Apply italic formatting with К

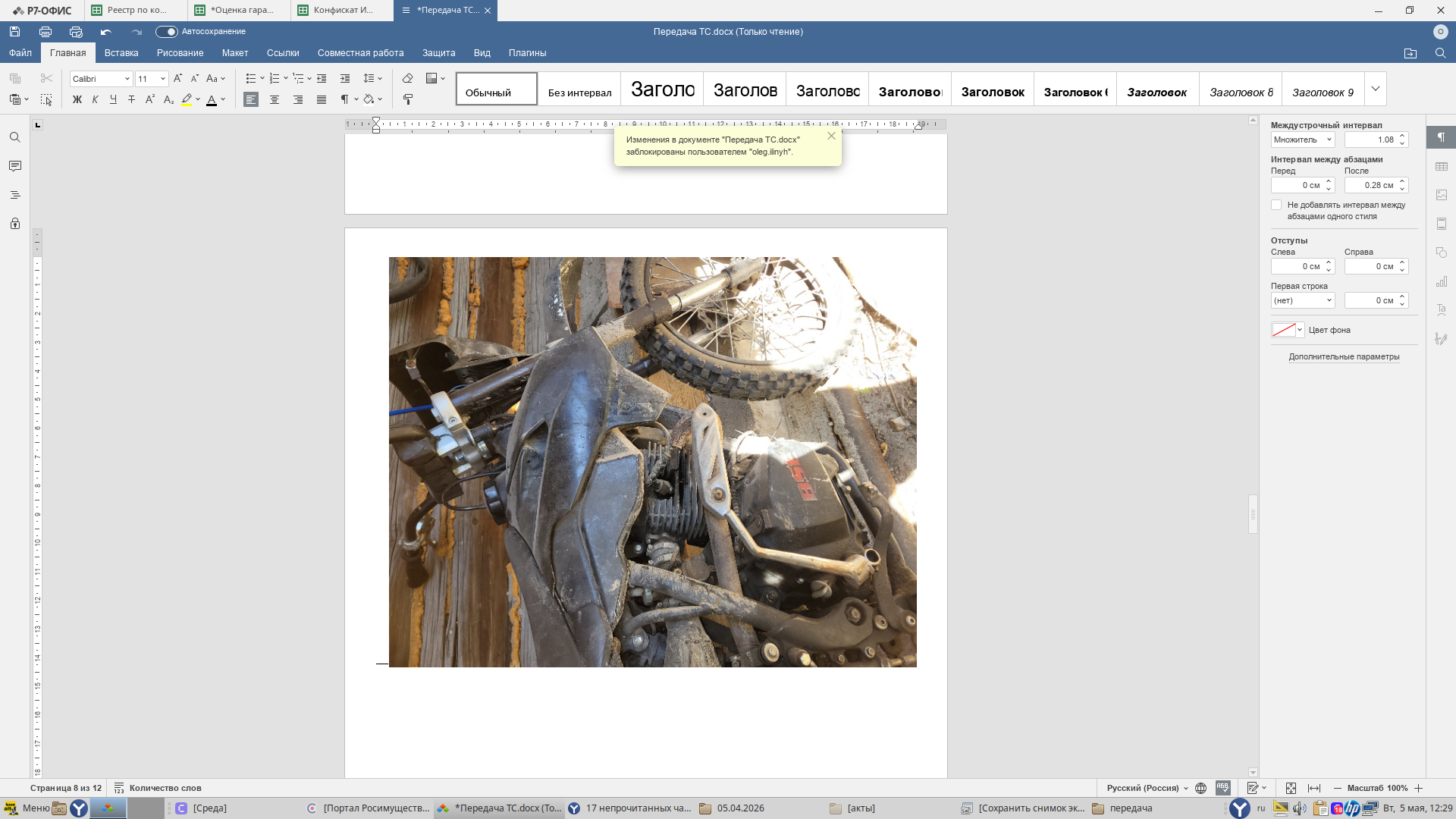click(x=95, y=99)
